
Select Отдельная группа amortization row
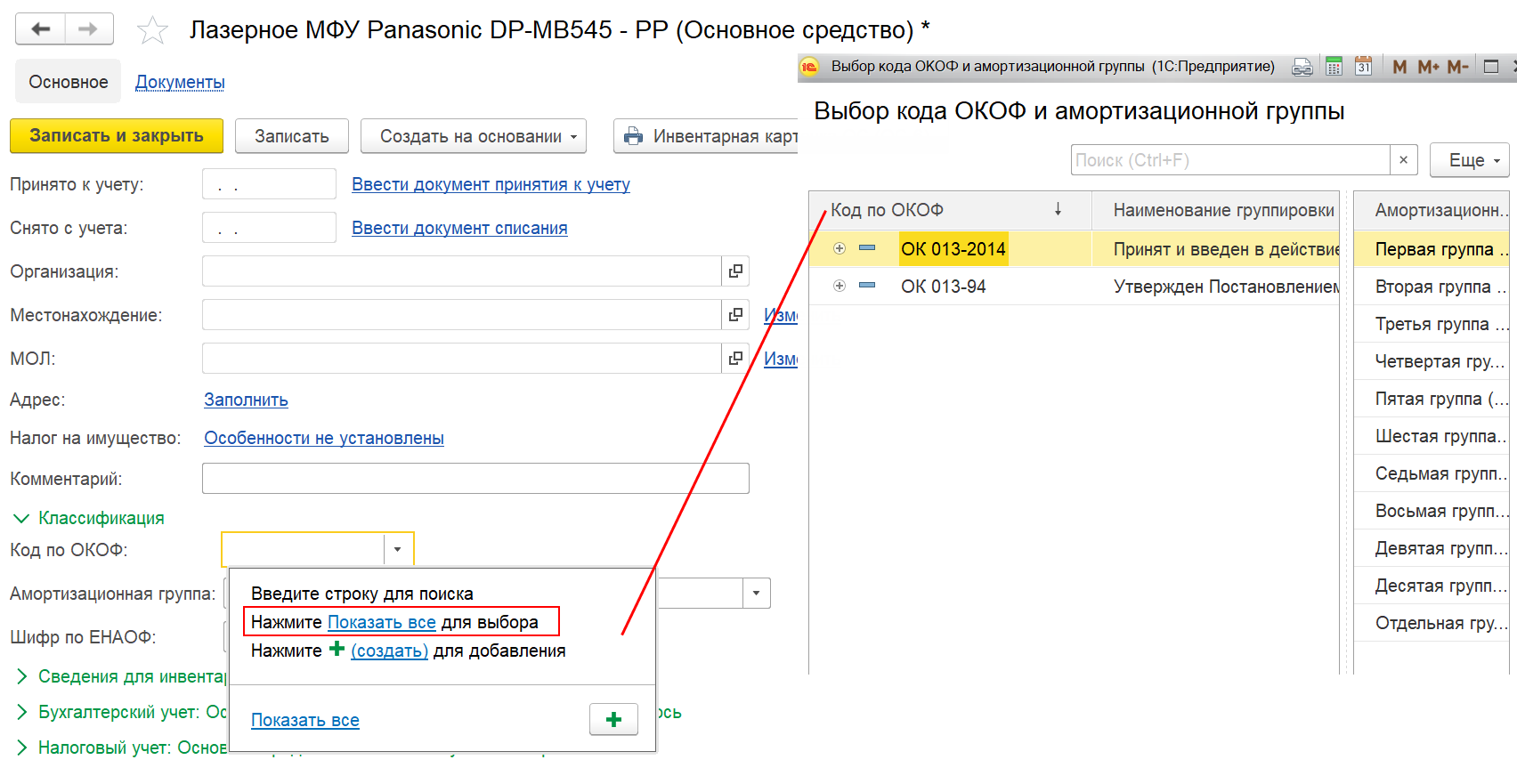coord(1432,623)
